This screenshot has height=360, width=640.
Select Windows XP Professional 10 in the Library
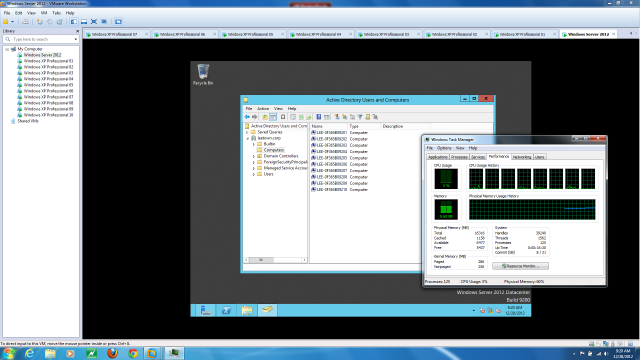[x=48, y=115]
